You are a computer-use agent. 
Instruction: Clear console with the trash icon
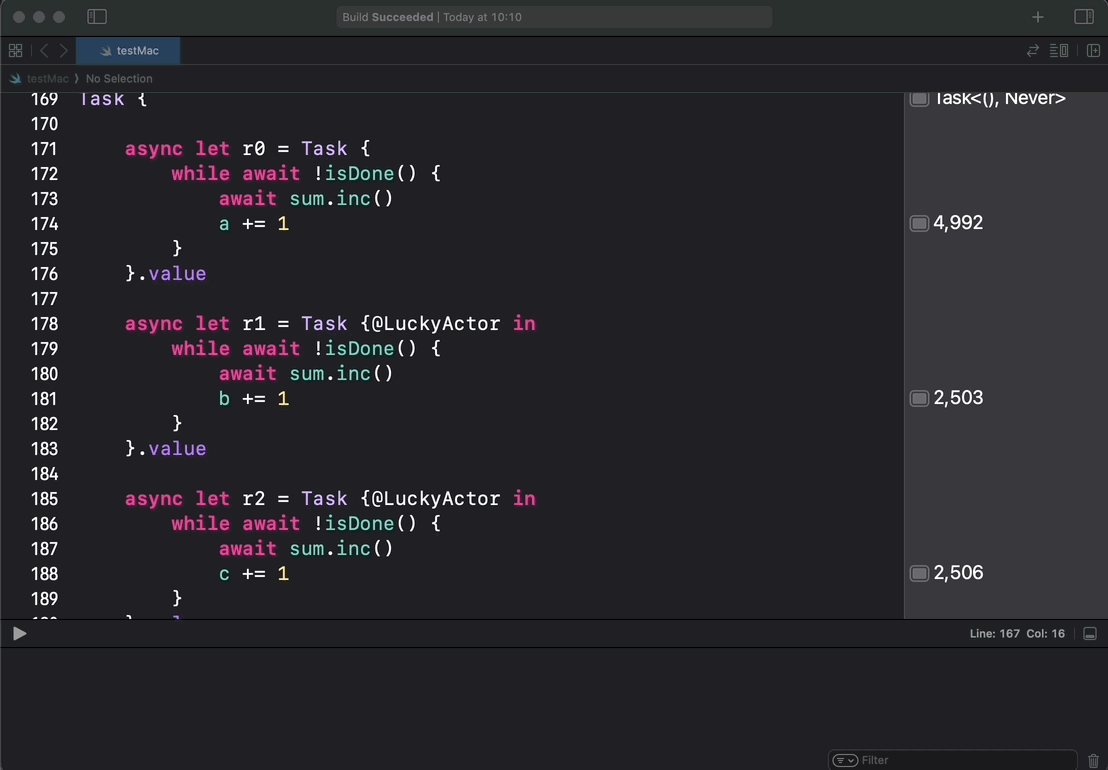point(1093,761)
